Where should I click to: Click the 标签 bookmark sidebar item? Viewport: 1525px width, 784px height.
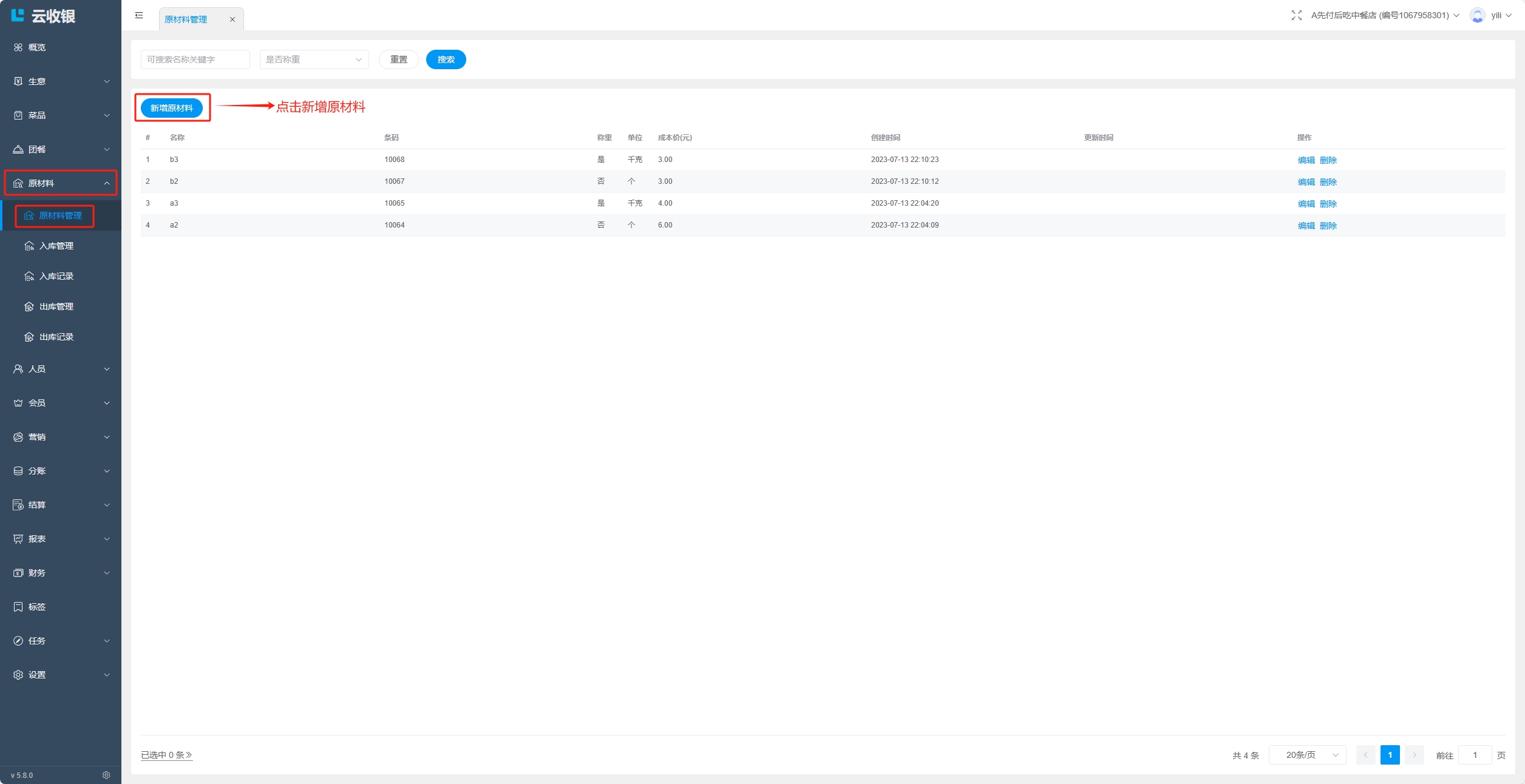(36, 607)
